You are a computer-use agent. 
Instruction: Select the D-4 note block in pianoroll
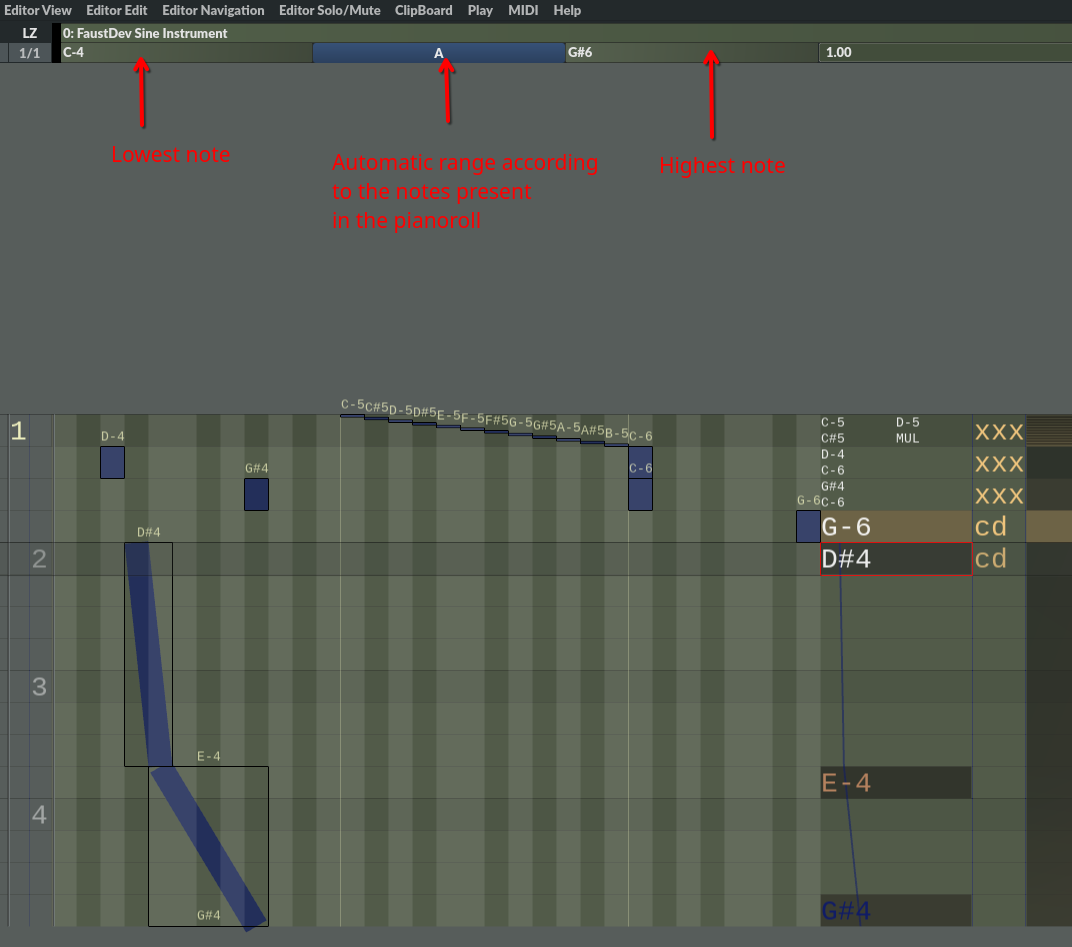tap(112, 462)
